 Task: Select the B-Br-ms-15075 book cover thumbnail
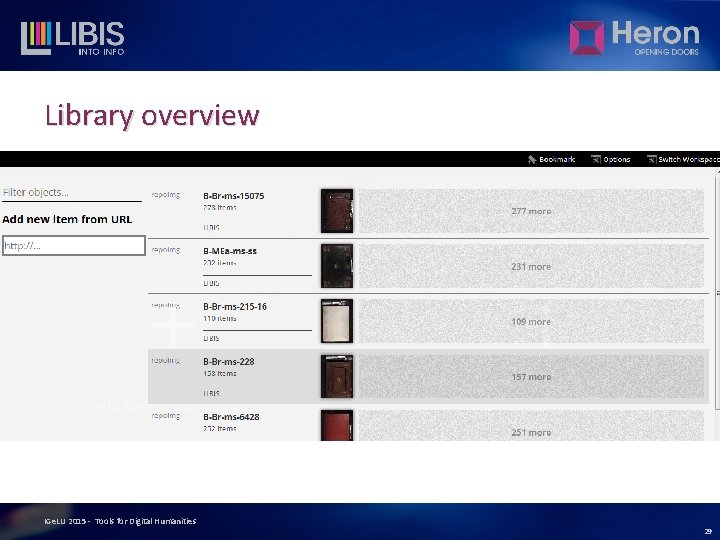click(337, 211)
